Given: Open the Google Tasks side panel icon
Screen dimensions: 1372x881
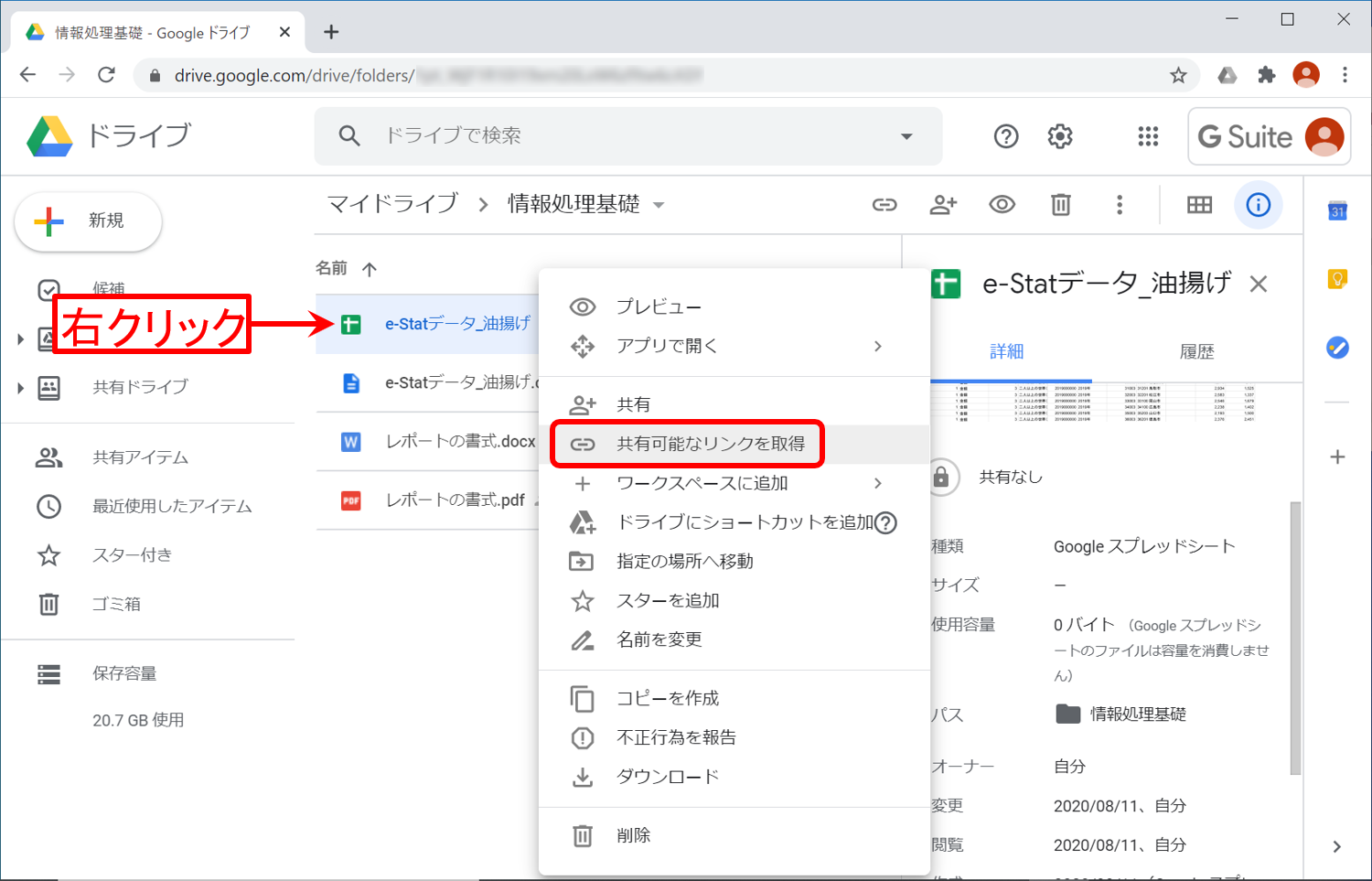Looking at the screenshot, I should pos(1337,348).
